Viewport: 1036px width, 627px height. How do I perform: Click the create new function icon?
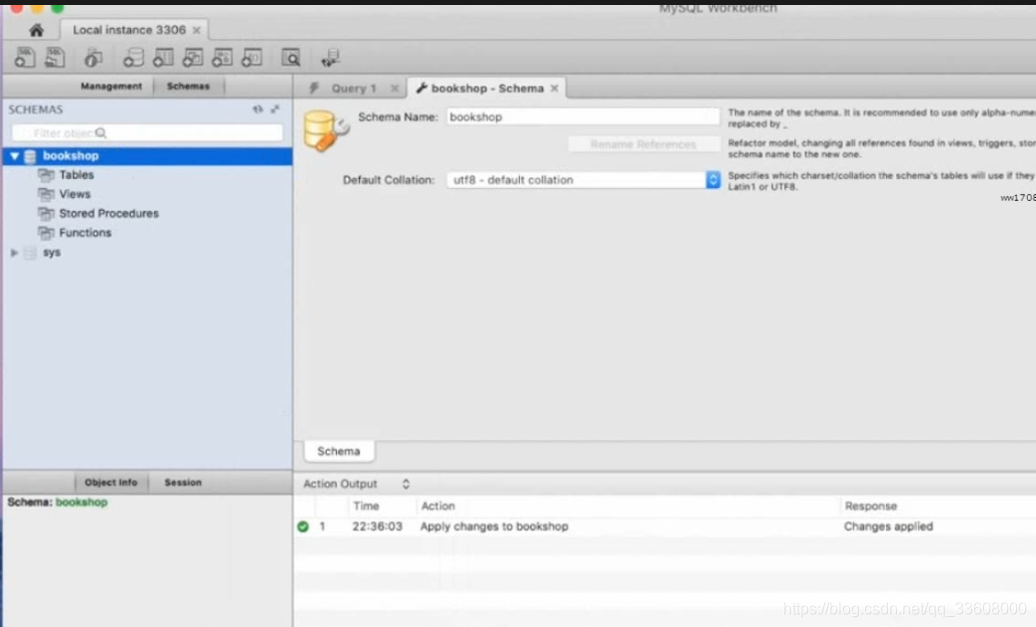(x=252, y=58)
